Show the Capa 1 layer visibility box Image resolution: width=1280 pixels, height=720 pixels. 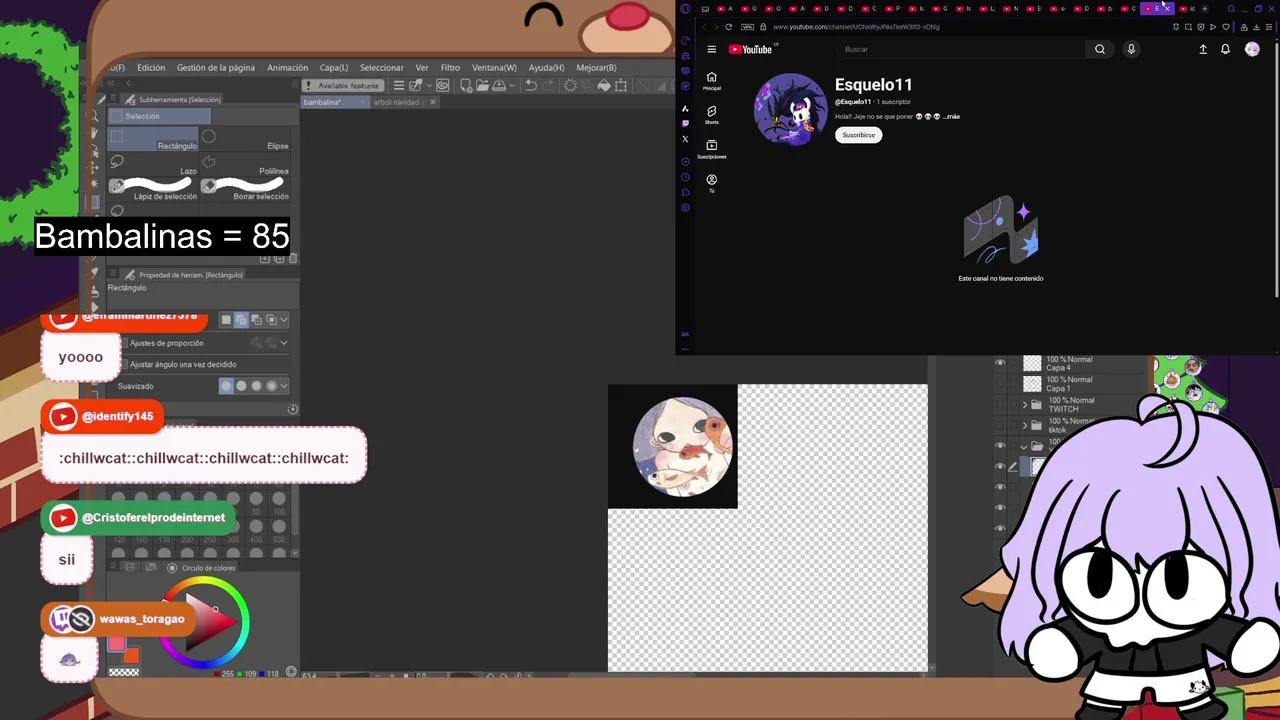pos(1000,384)
